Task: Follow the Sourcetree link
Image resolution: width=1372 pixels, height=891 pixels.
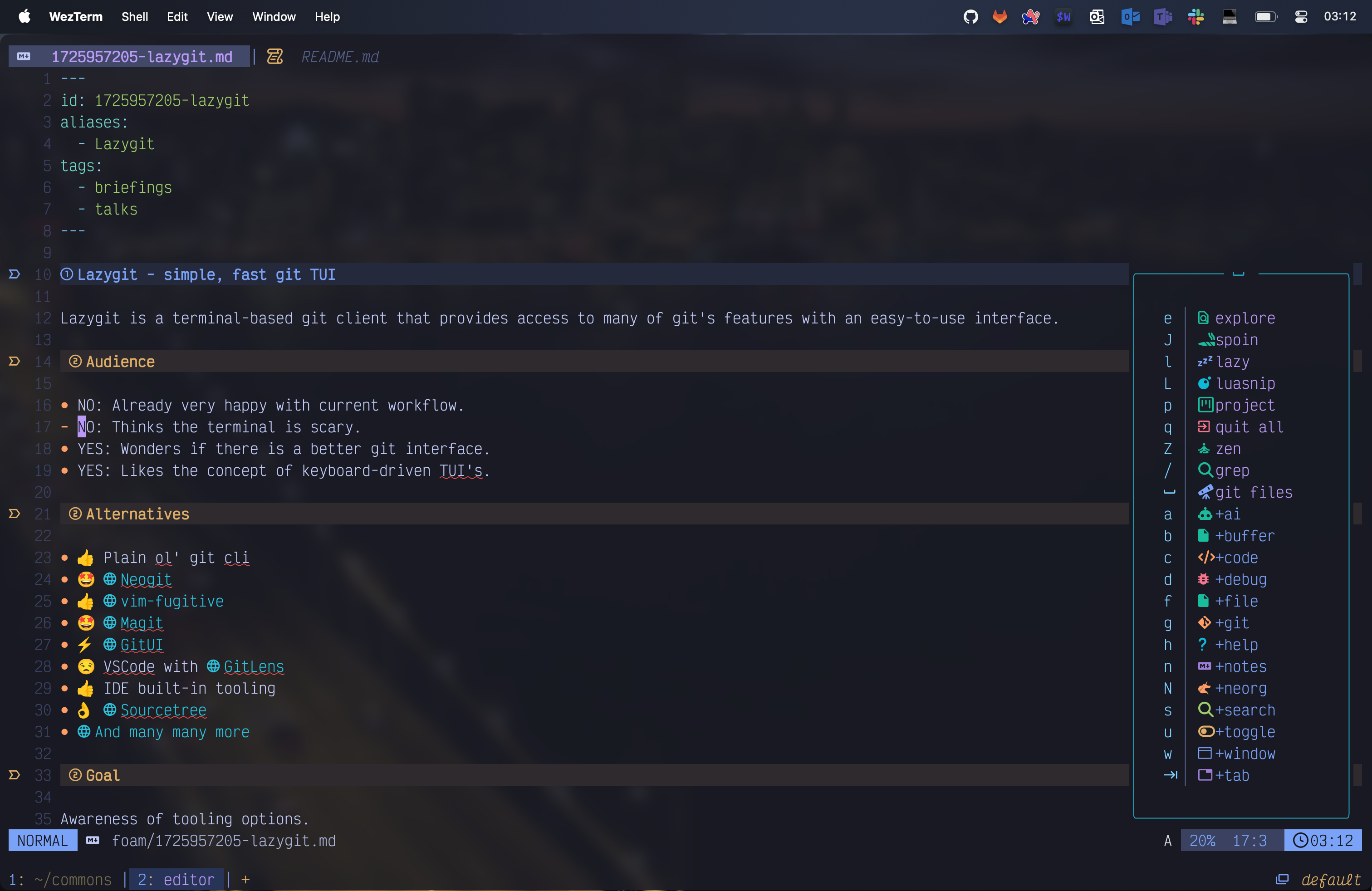Action: (163, 710)
